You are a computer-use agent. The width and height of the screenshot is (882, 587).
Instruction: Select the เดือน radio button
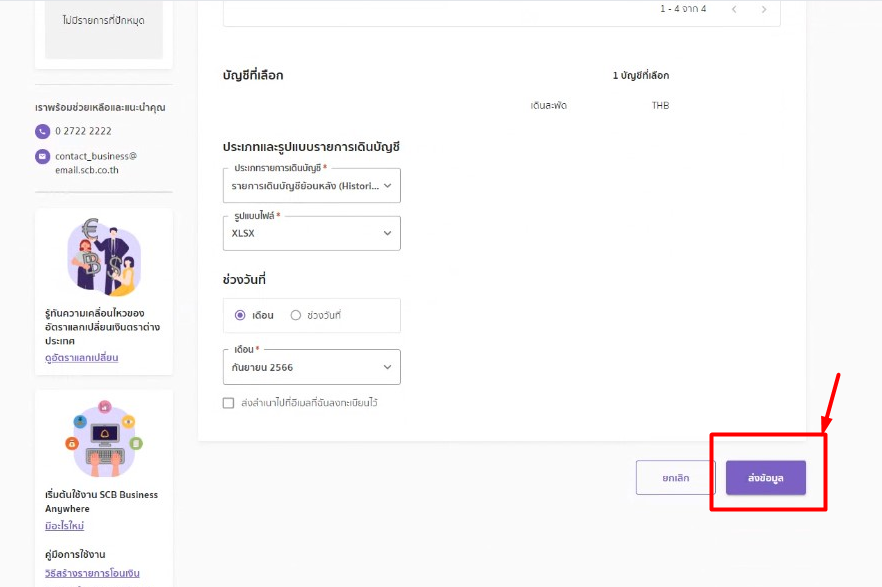coord(240,315)
